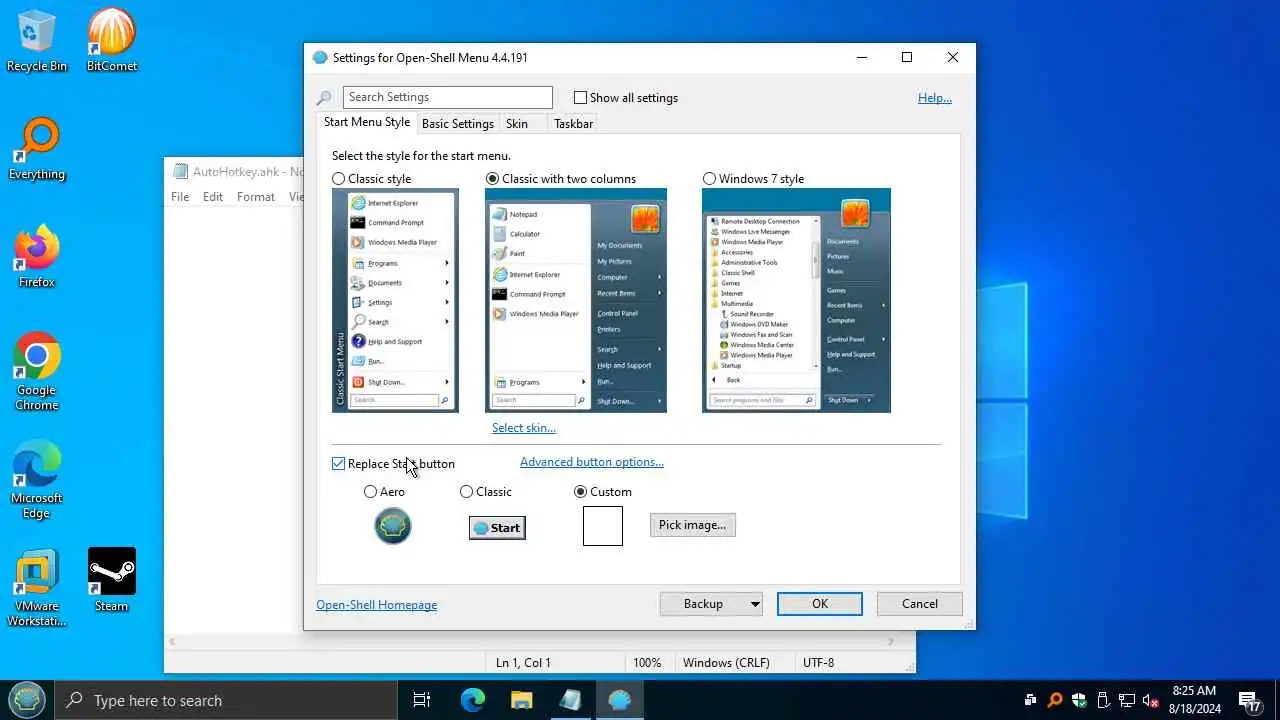Open Steam desktop shortcut
This screenshot has width=1280, height=720.
coord(112,580)
